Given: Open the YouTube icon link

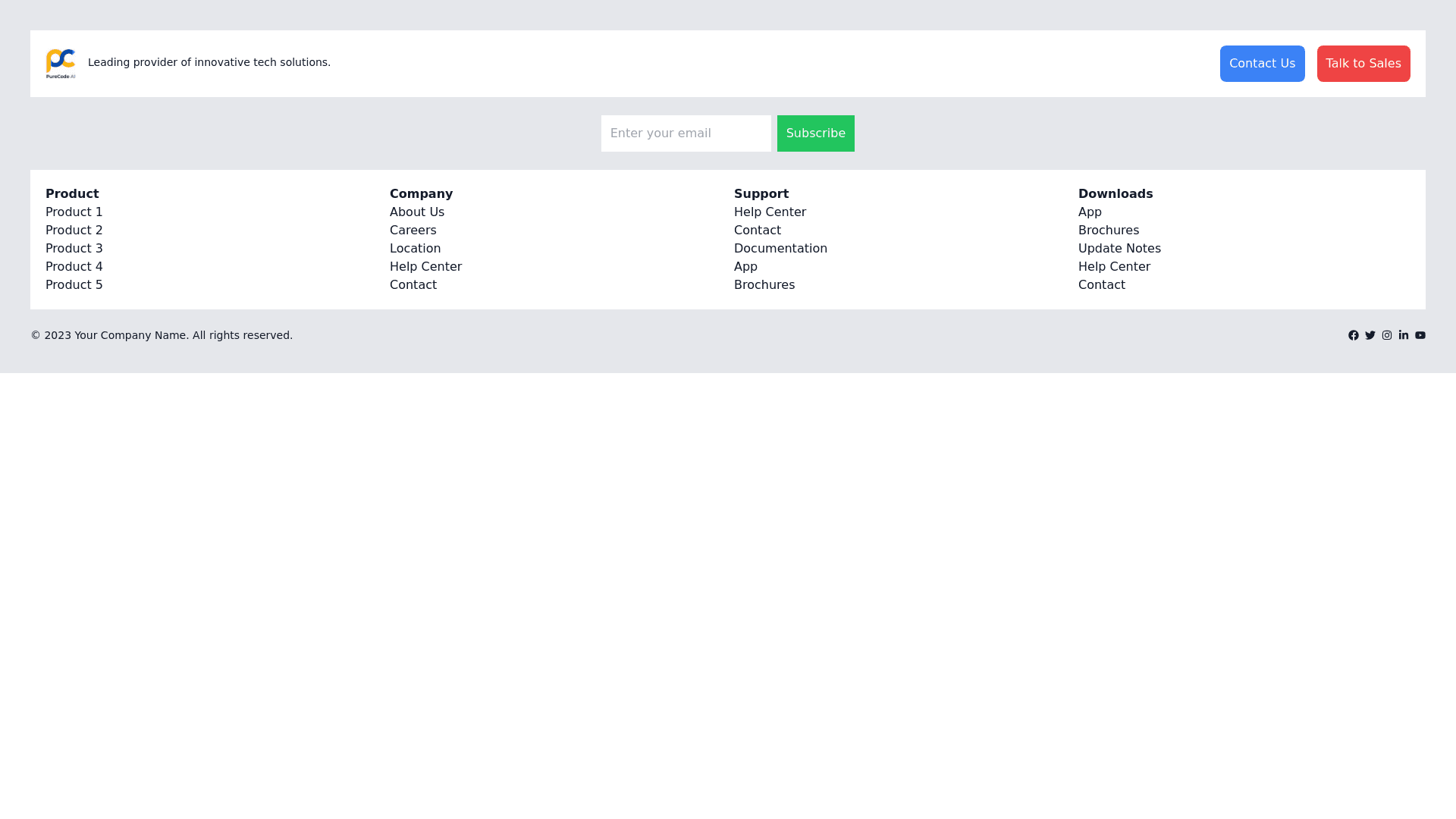Looking at the screenshot, I should 1420,335.
